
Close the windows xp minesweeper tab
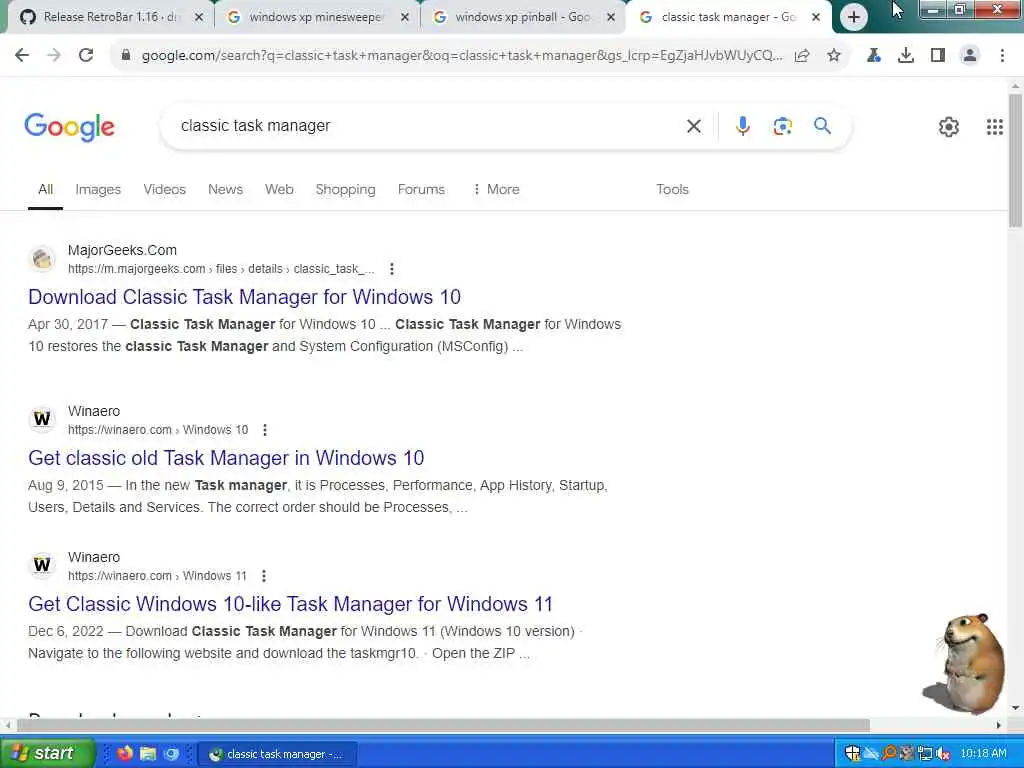tap(405, 18)
